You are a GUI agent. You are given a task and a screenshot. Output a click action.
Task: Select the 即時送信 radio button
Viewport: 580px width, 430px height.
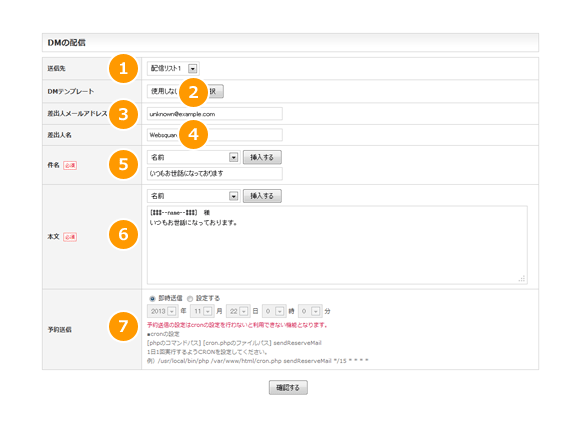[152, 299]
